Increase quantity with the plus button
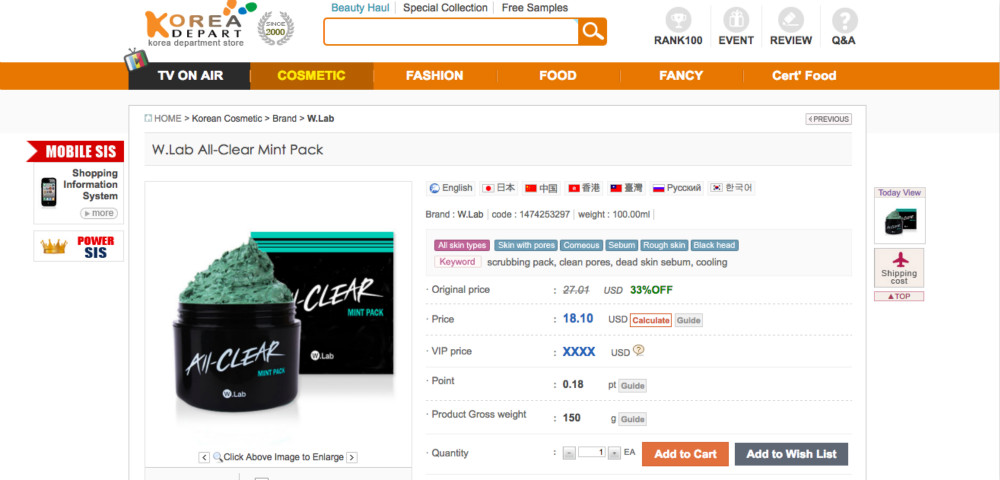Screen dimensions: 1000x480 (x=614, y=453)
